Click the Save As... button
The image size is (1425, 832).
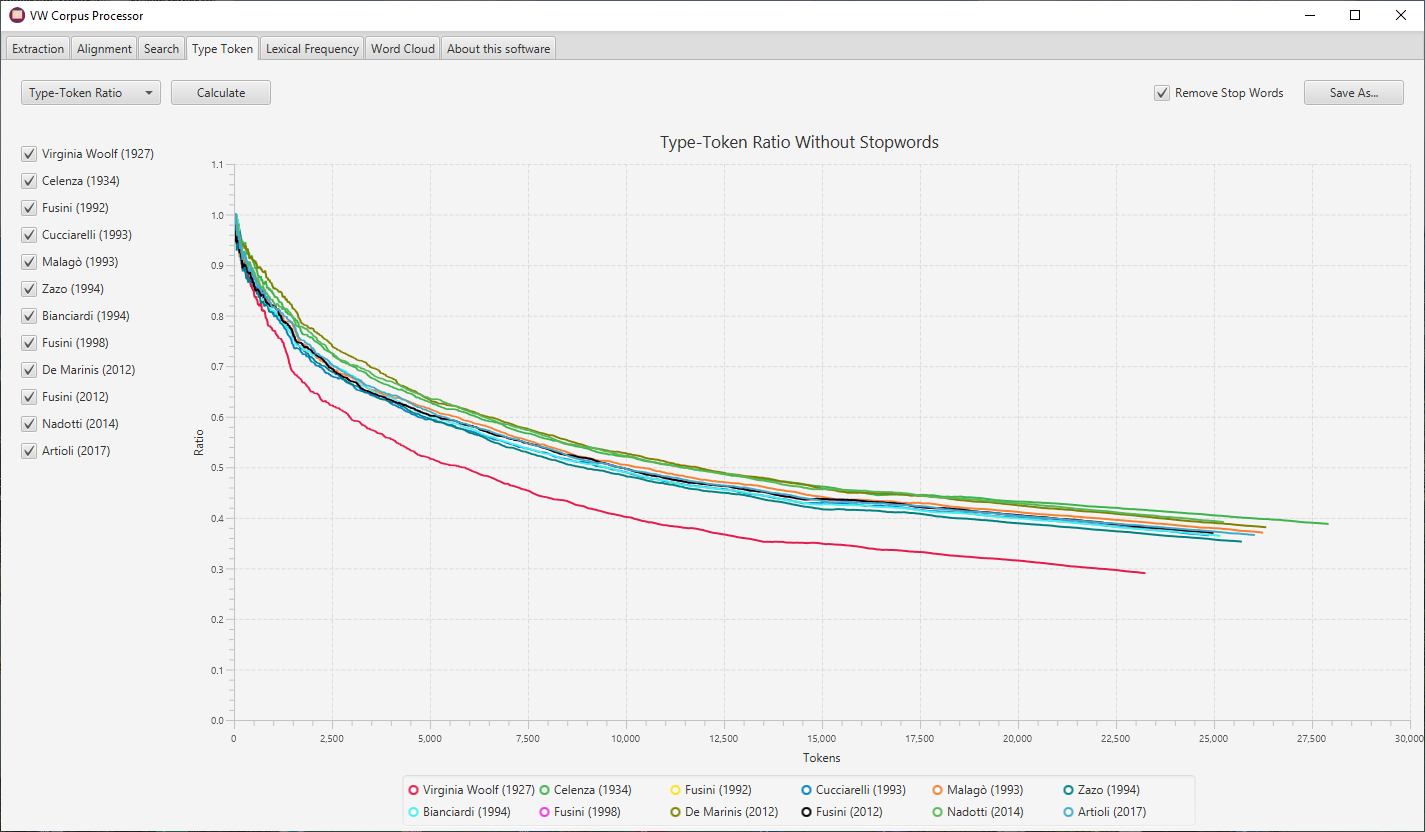click(1354, 93)
